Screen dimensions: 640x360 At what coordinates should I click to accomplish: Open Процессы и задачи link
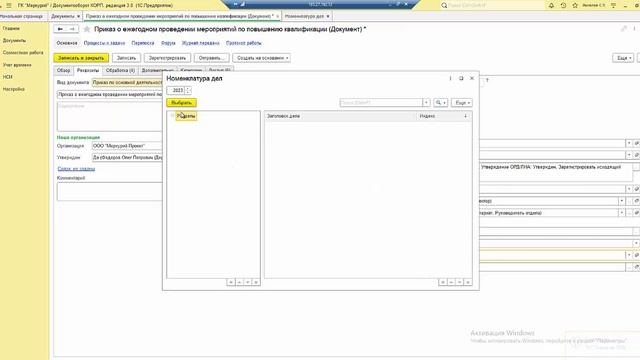[104, 43]
